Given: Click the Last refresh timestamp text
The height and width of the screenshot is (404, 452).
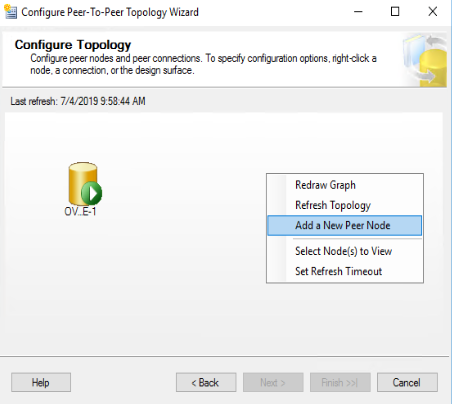Looking at the screenshot, I should tap(78, 101).
